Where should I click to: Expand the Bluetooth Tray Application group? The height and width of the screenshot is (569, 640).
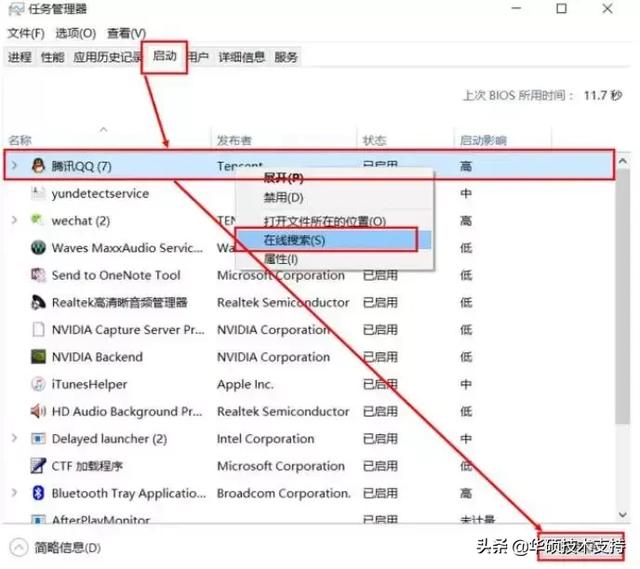click(15, 493)
